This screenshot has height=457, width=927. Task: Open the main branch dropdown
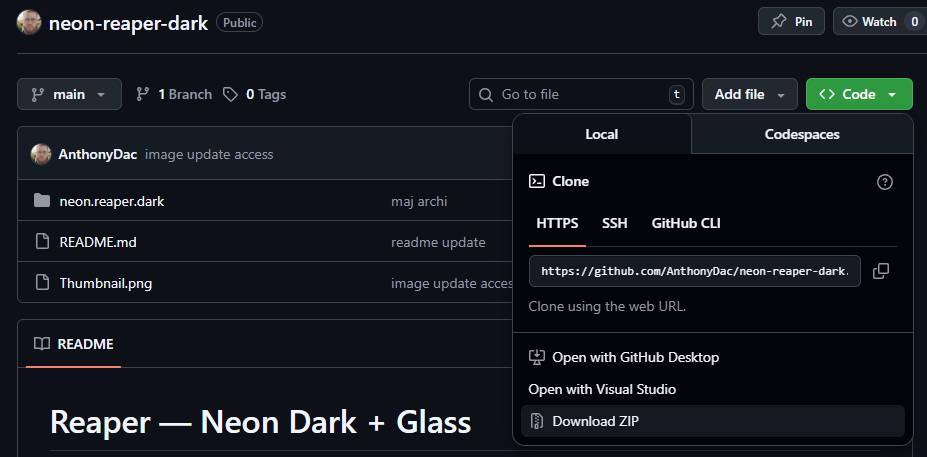69,94
